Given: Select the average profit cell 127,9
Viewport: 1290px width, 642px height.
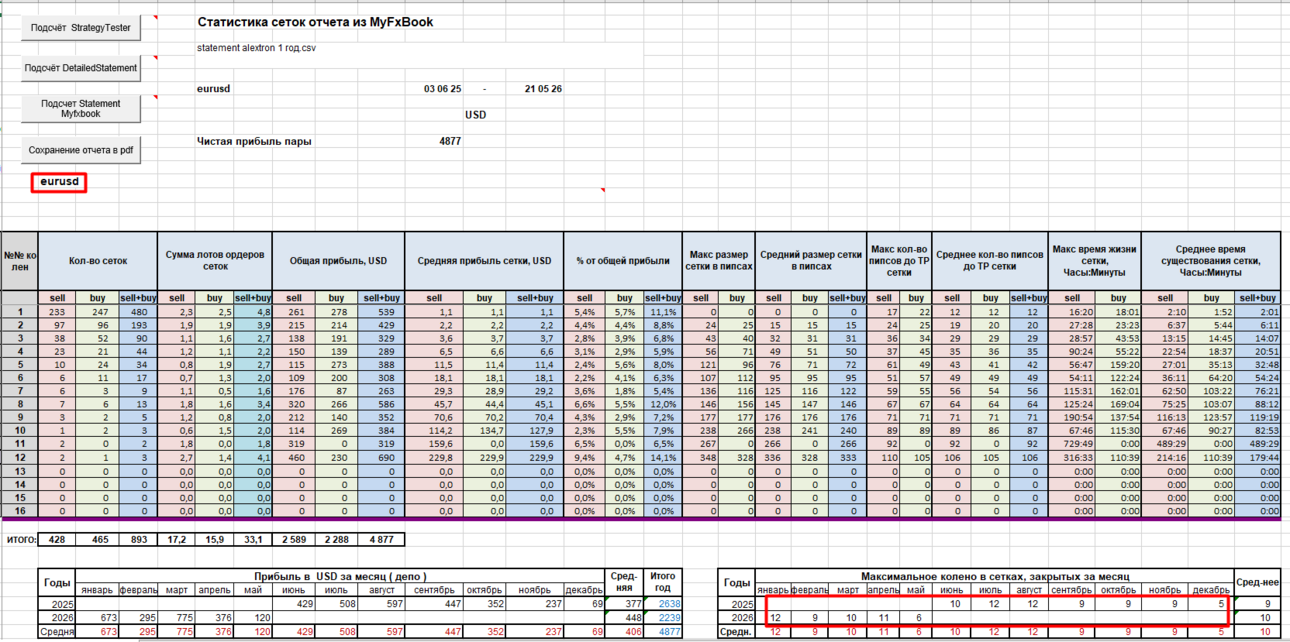Looking at the screenshot, I should coord(537,430).
